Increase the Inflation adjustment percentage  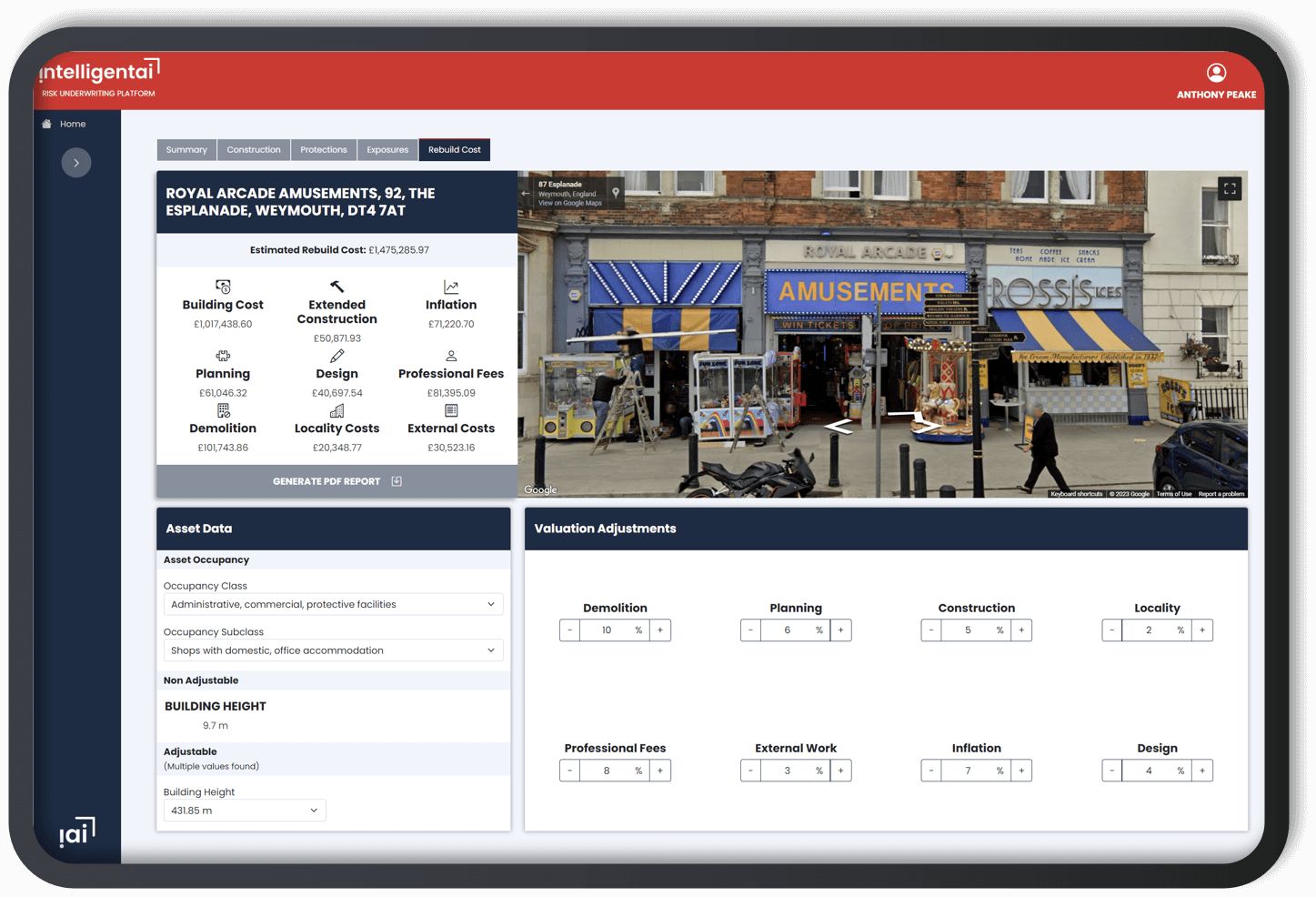[x=1021, y=771]
